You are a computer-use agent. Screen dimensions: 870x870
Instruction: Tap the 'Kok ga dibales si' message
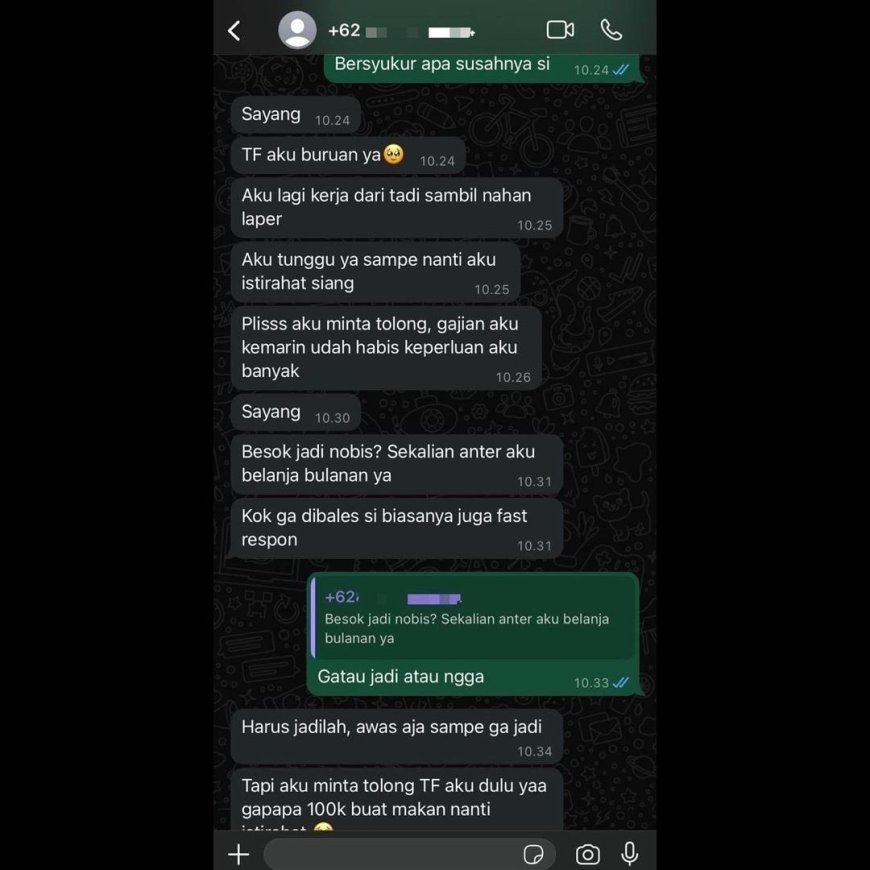coord(397,528)
